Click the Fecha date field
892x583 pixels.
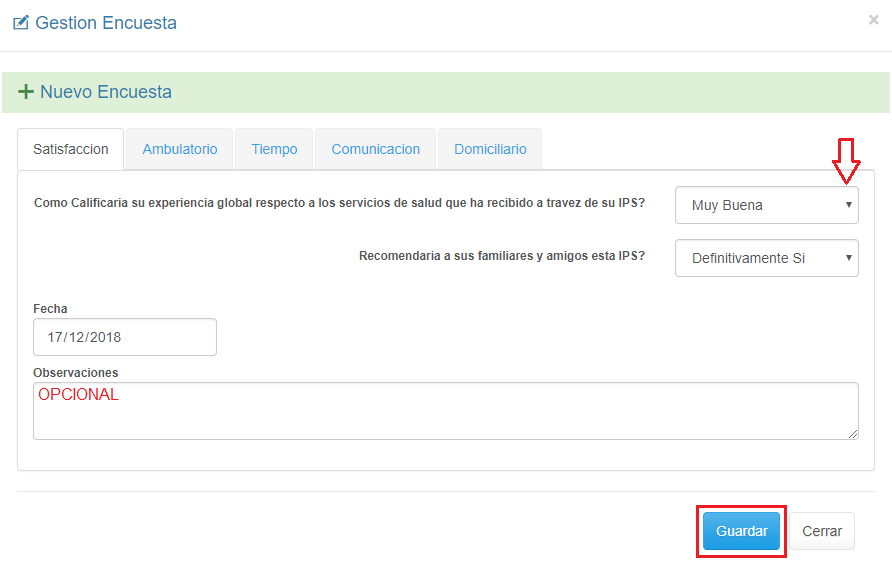click(125, 337)
